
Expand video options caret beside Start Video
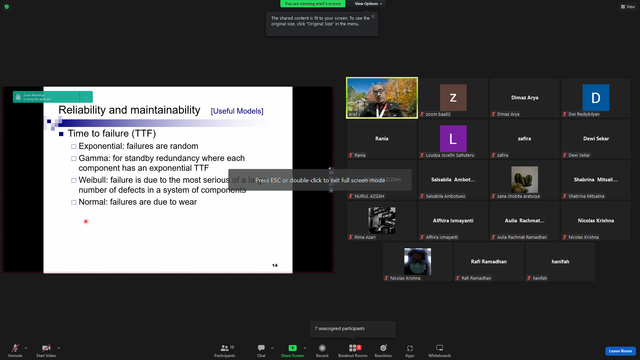click(58, 348)
